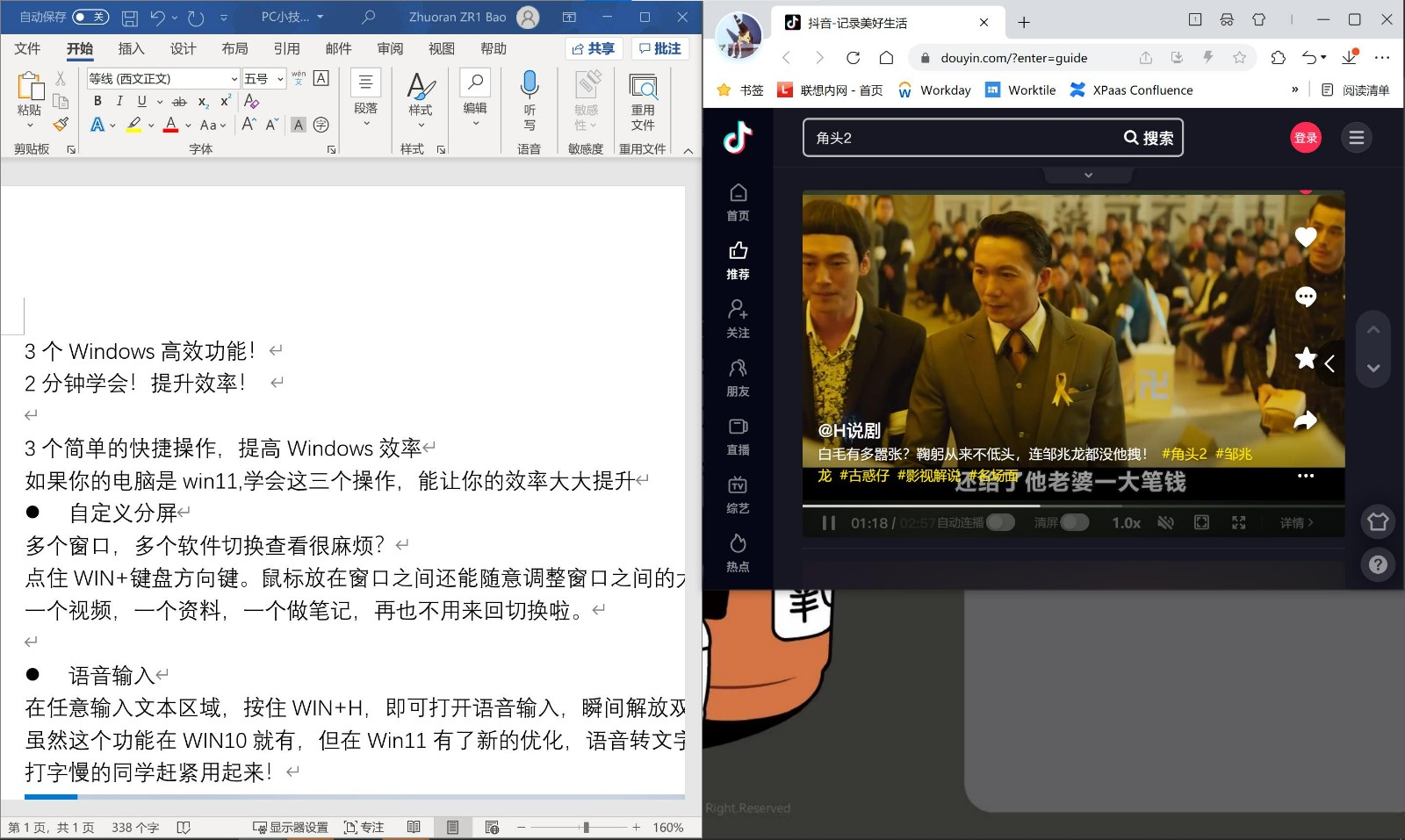Open 详情 details link in player
Viewport: 1405px width, 840px height.
pyautogui.click(x=1297, y=522)
